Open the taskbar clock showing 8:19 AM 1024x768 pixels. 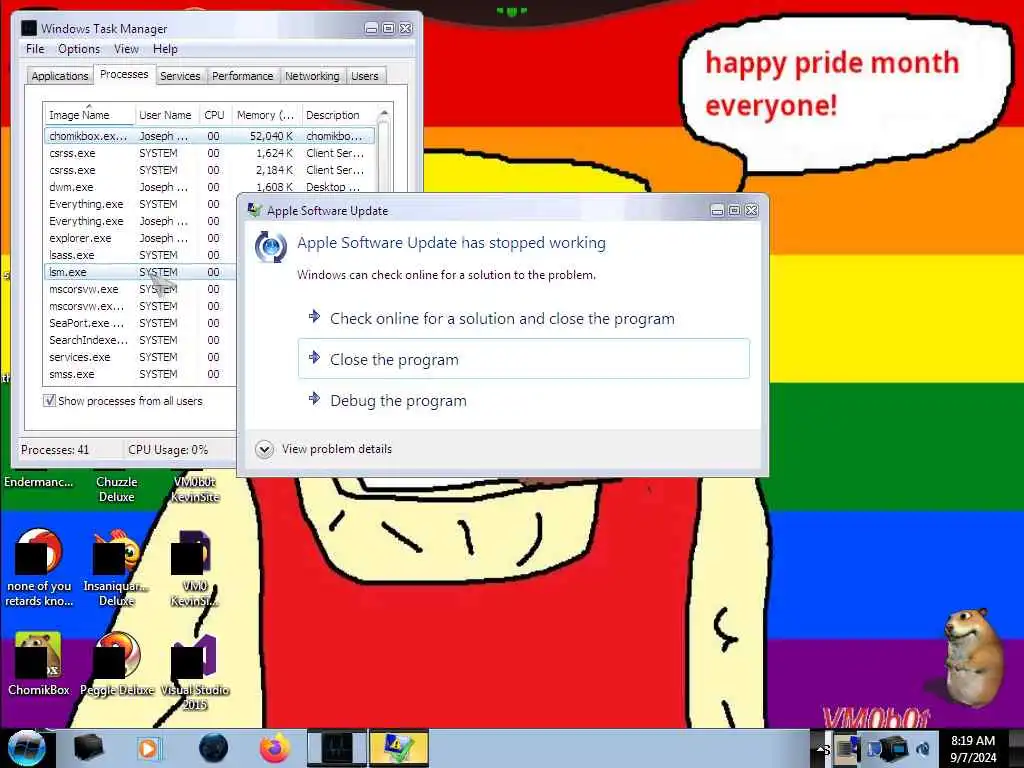tap(973, 749)
